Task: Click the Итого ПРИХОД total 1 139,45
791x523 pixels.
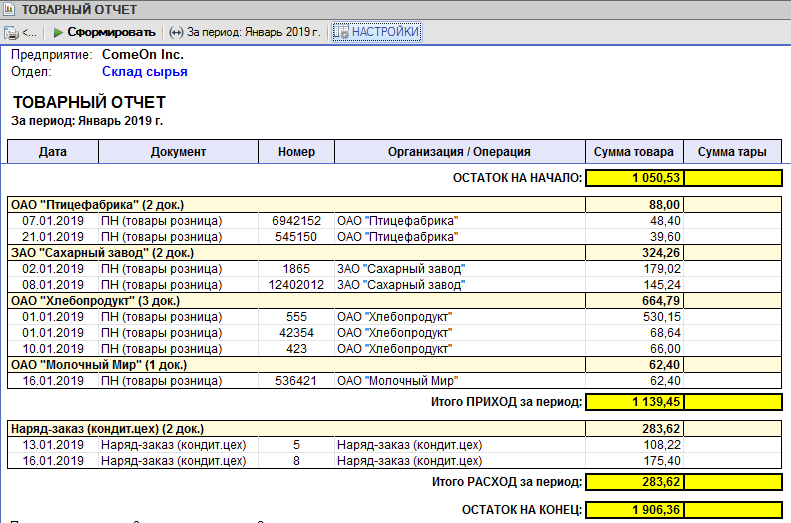Action: click(635, 402)
